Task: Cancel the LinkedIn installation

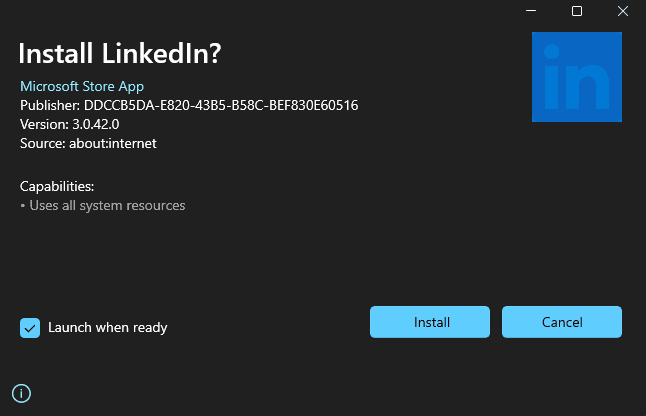Action: [x=561, y=322]
